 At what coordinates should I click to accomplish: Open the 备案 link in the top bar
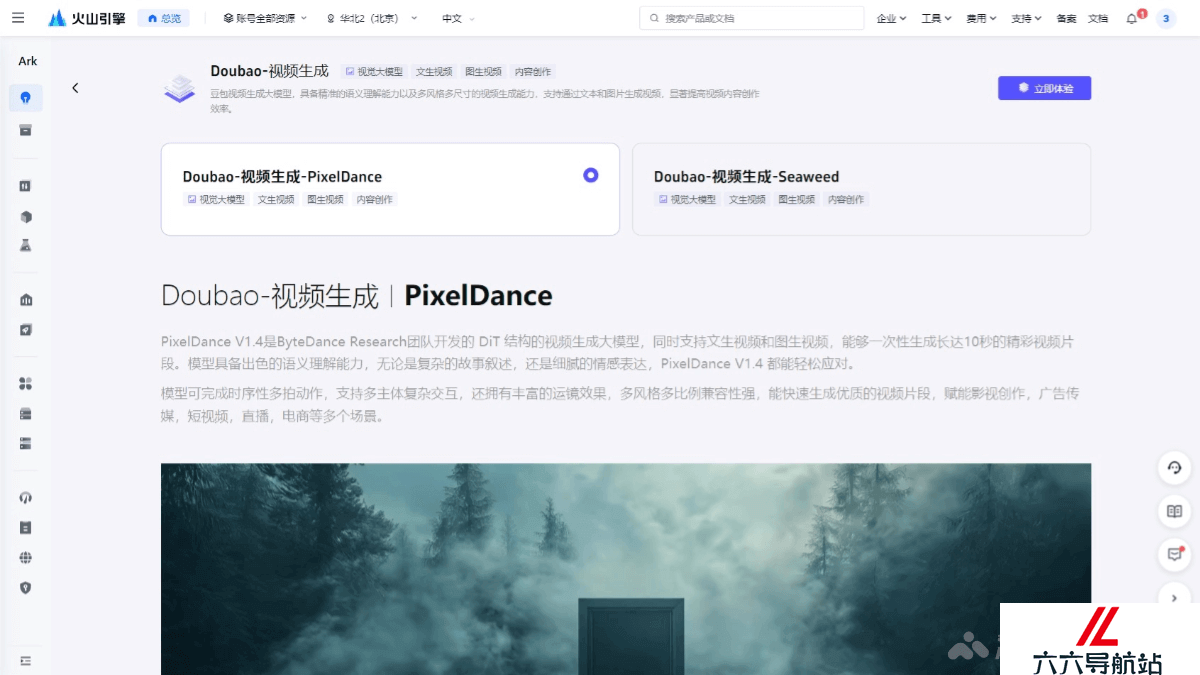(1066, 18)
